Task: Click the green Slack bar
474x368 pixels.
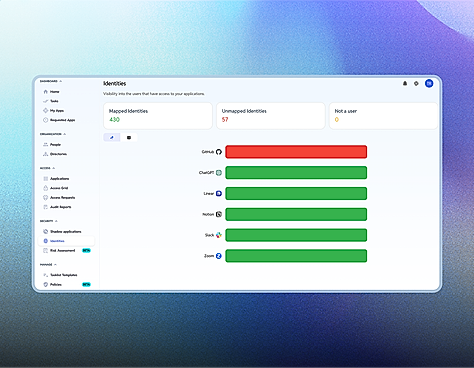Action: click(x=296, y=235)
